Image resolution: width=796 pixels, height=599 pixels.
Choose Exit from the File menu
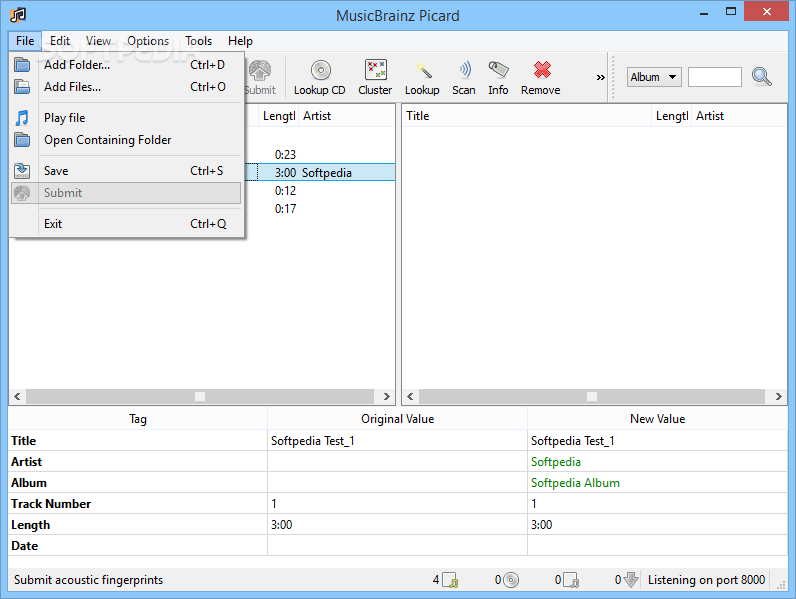pyautogui.click(x=126, y=224)
